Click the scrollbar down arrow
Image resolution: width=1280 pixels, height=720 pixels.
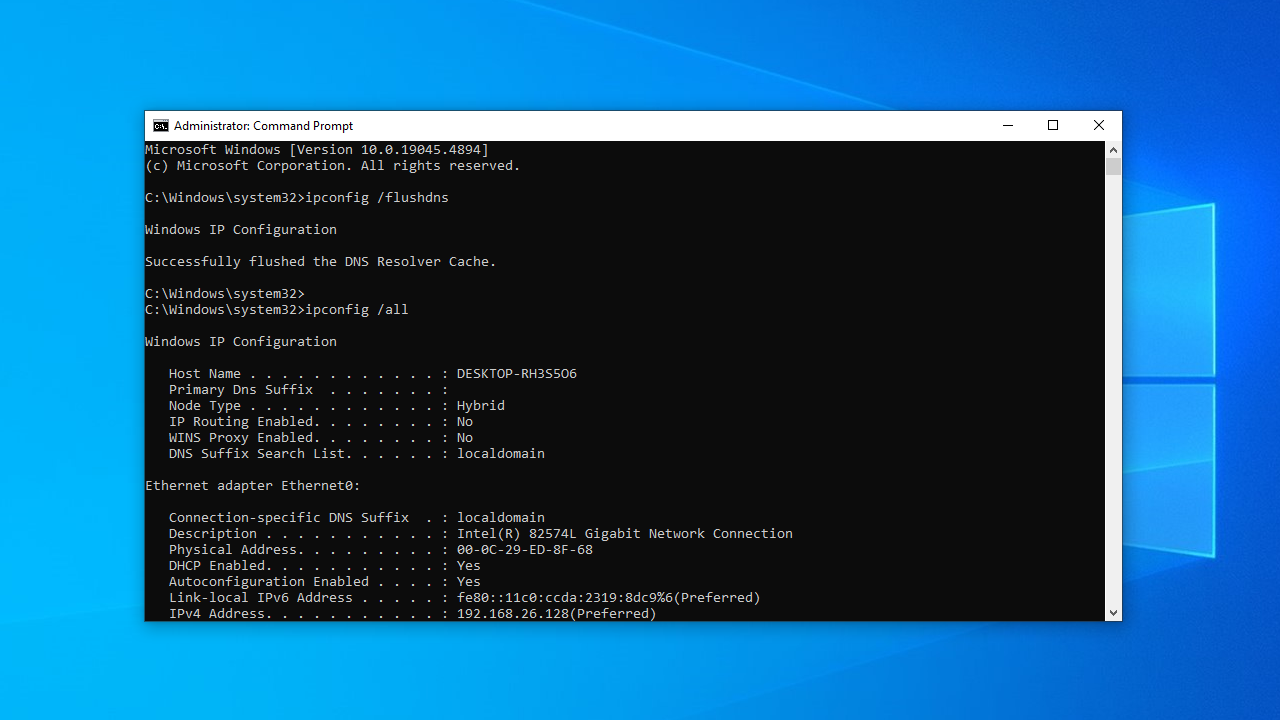[x=1113, y=612]
